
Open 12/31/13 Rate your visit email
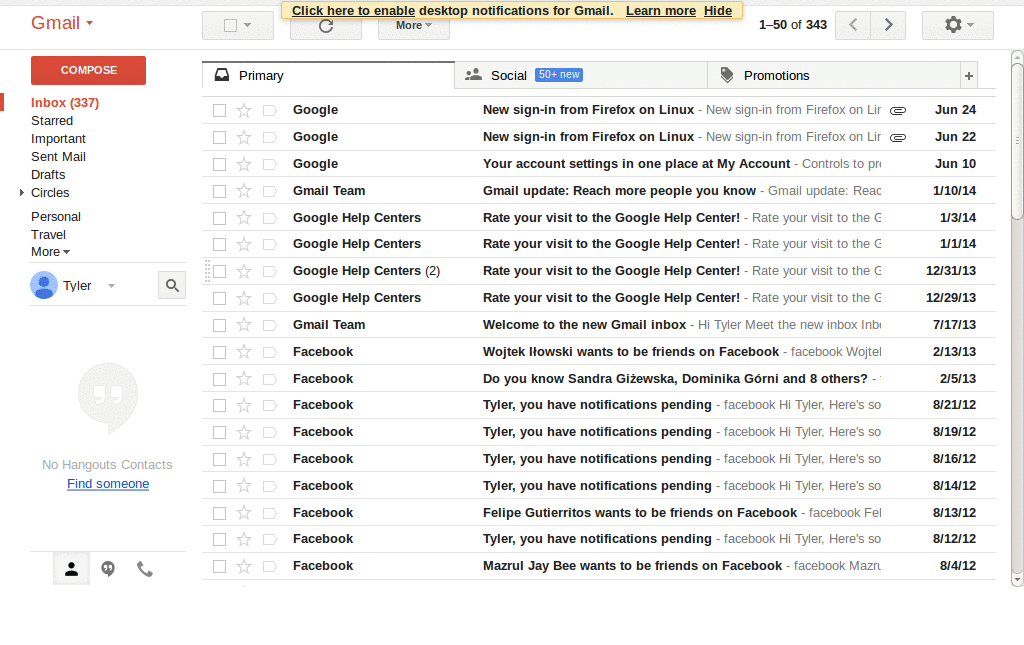(599, 271)
